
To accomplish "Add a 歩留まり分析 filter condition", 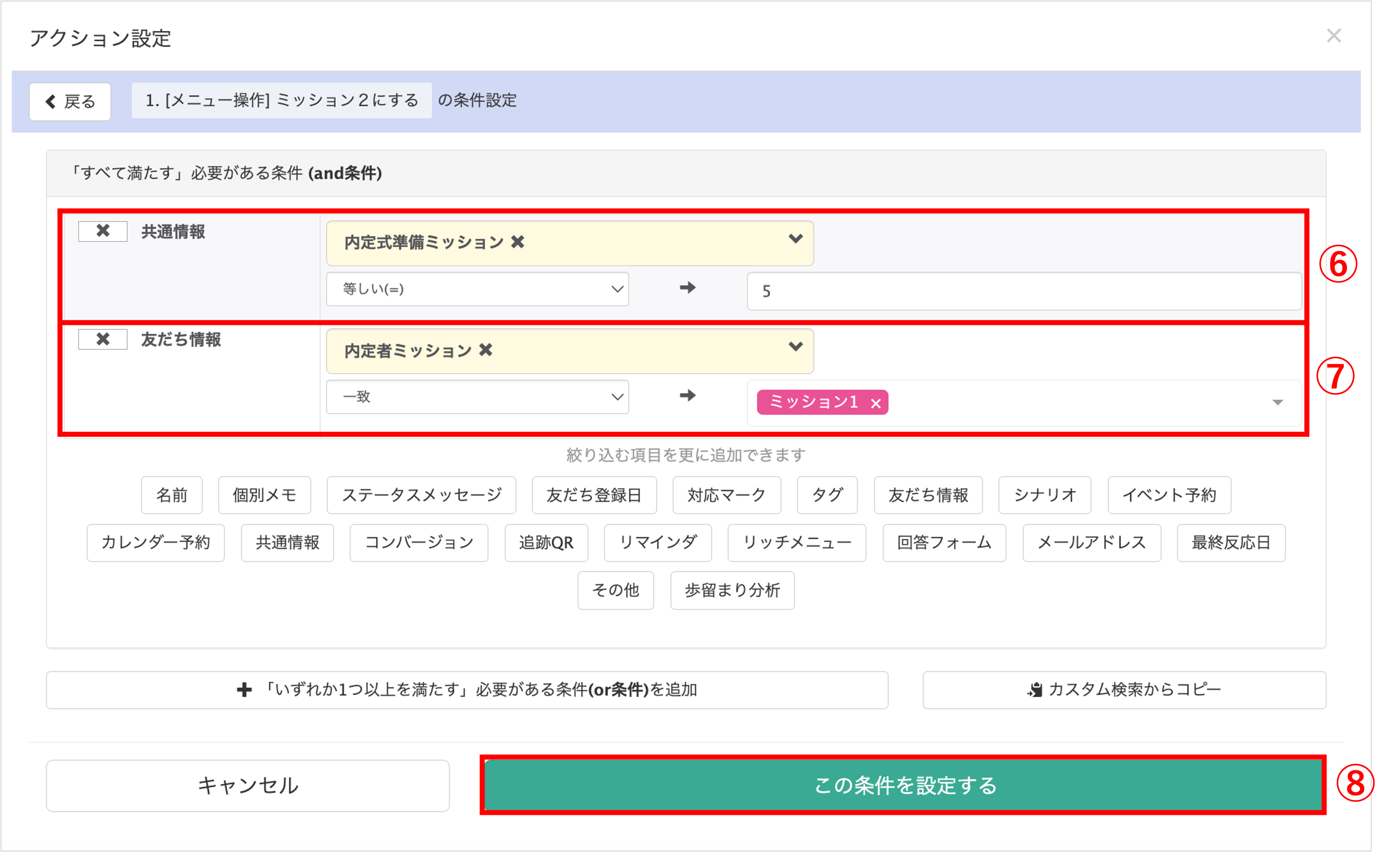I will click(732, 591).
